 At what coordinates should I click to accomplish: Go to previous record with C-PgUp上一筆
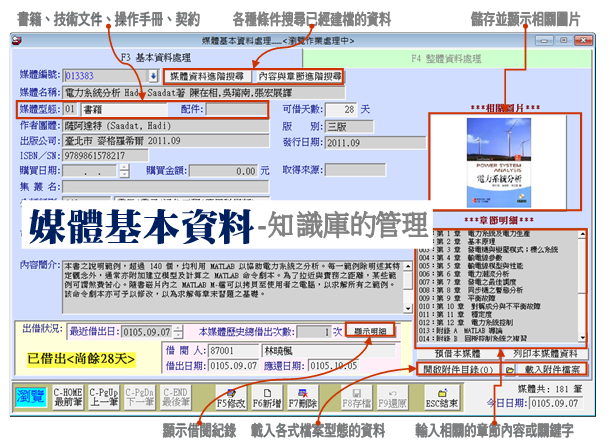pos(103,397)
